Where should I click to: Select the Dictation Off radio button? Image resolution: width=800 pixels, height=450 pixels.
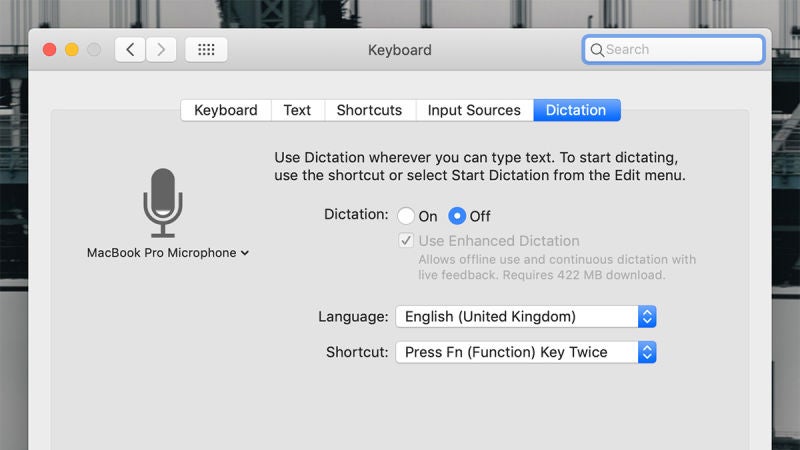(457, 216)
